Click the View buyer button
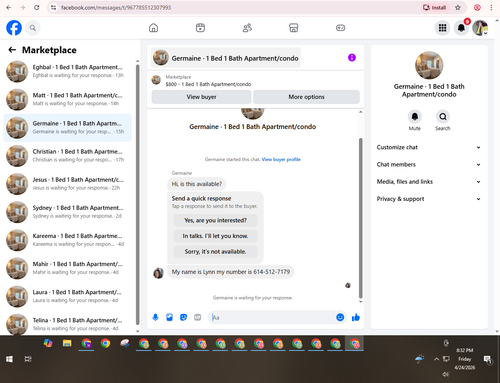 [201, 97]
